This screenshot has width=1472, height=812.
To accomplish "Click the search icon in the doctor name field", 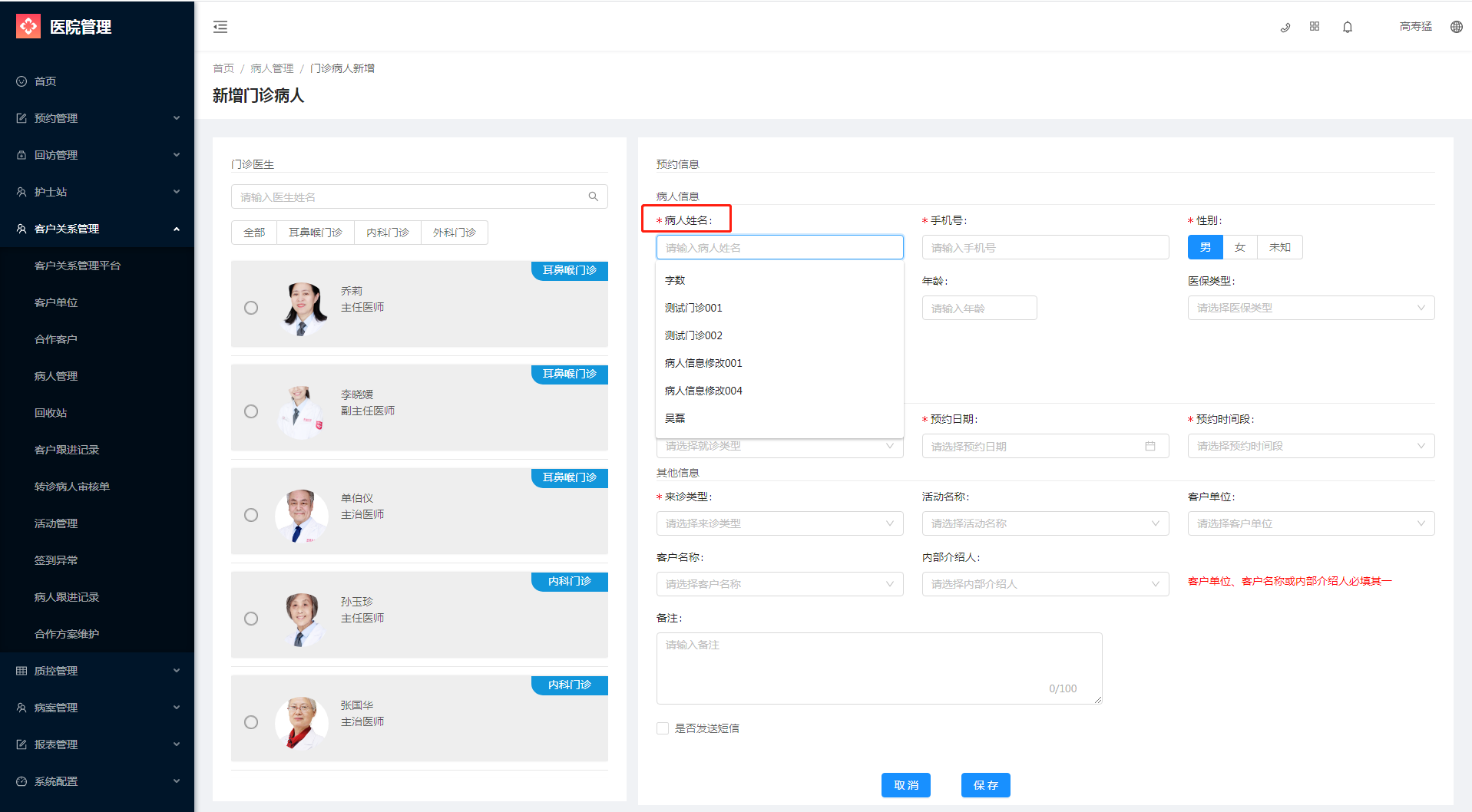I will 594,196.
